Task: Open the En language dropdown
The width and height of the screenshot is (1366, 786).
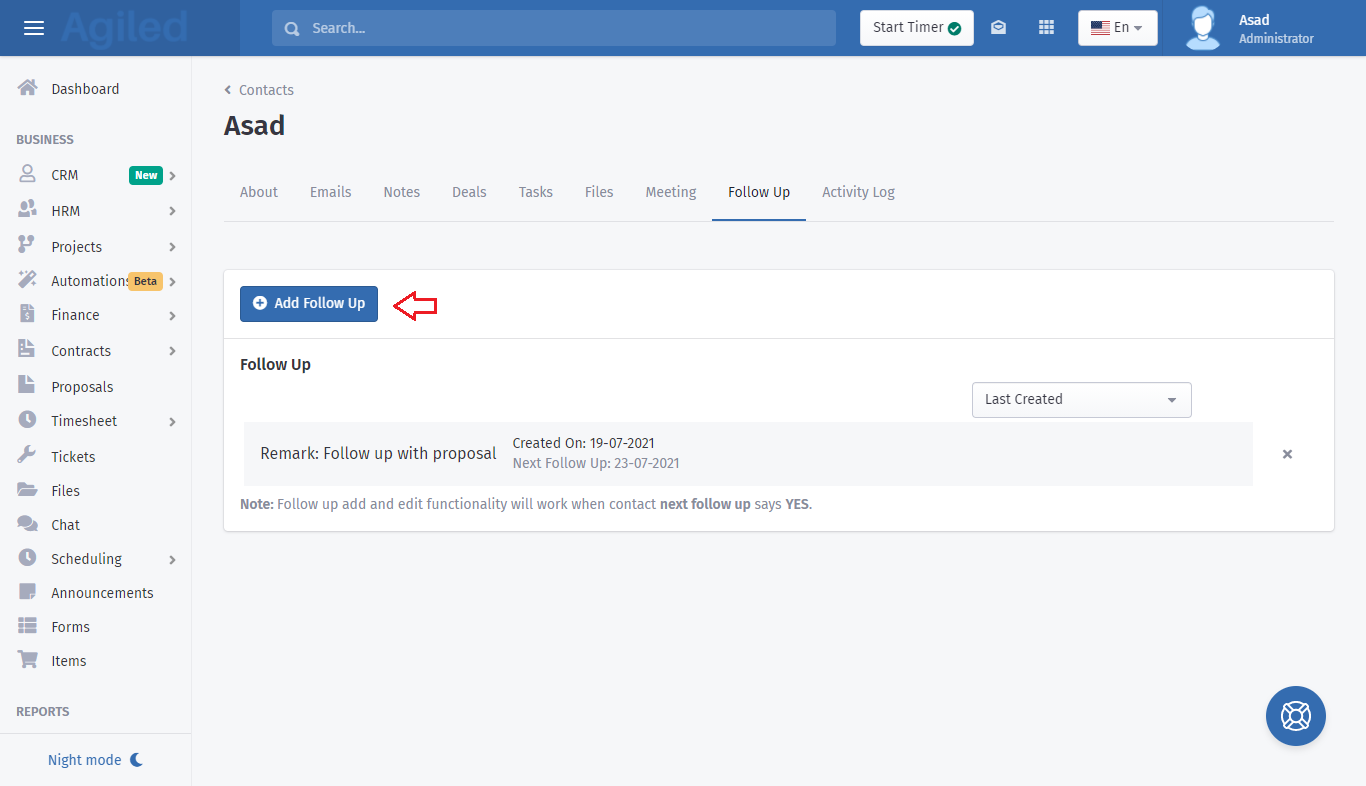Action: tap(1117, 28)
